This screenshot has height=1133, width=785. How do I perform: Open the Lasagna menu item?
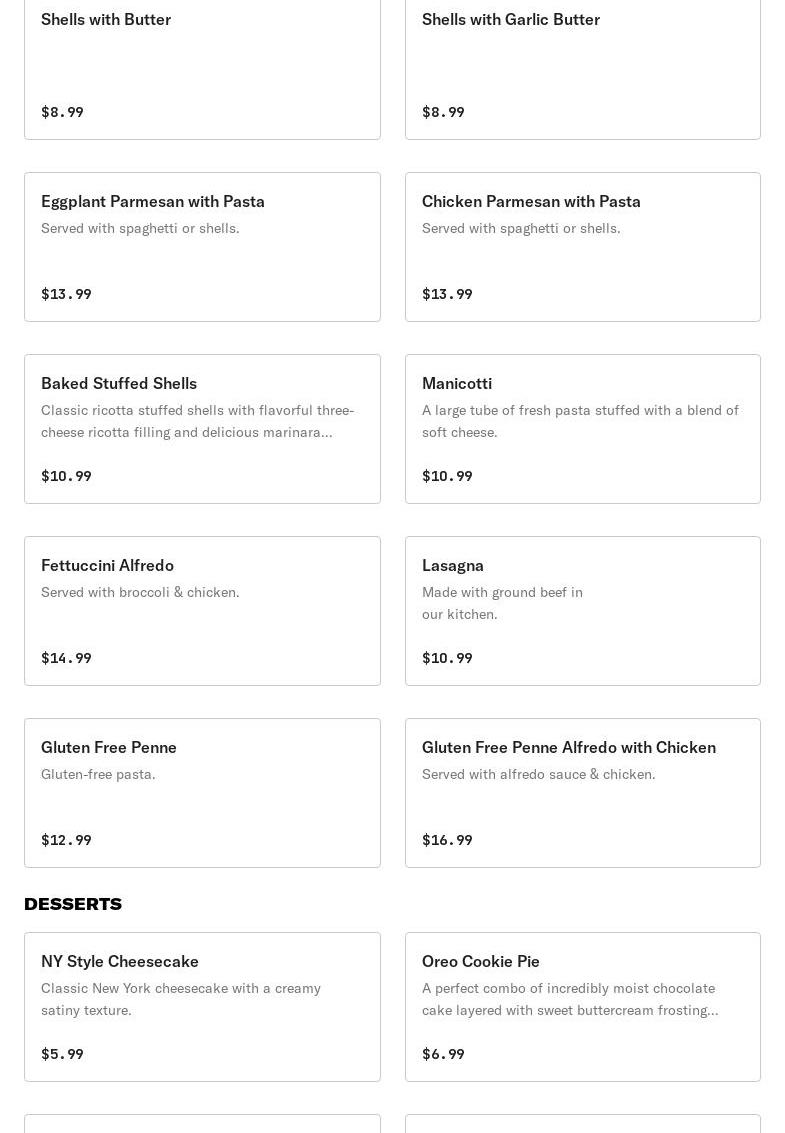[582, 611]
